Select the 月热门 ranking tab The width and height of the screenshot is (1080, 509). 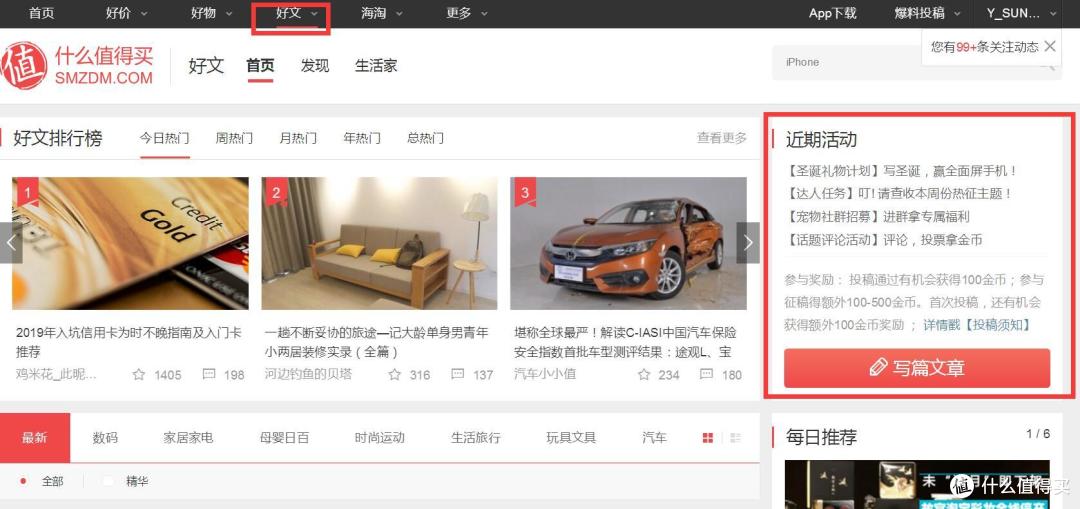pos(298,138)
